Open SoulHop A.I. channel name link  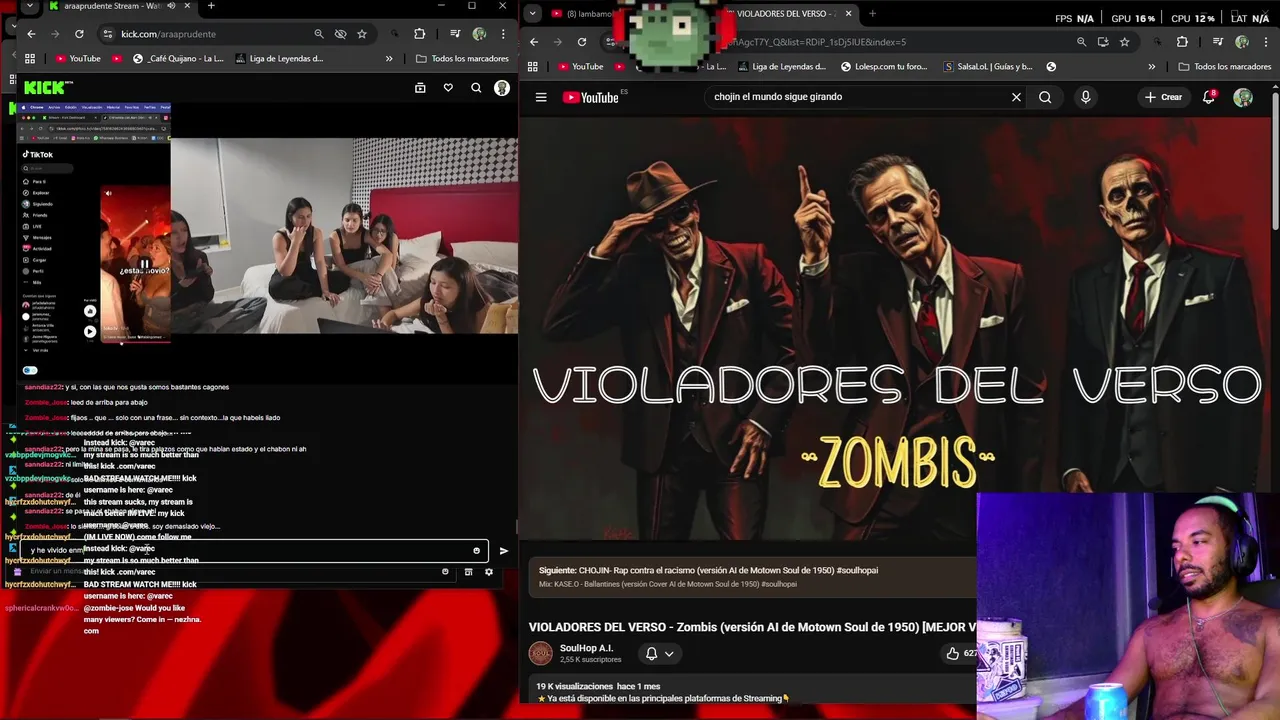pos(587,648)
